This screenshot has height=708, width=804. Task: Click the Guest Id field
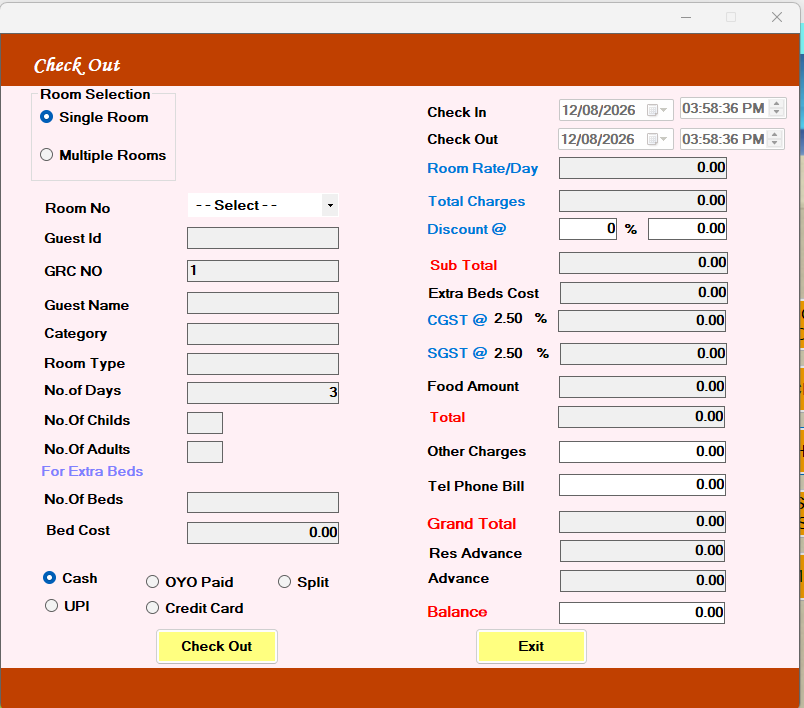click(263, 238)
